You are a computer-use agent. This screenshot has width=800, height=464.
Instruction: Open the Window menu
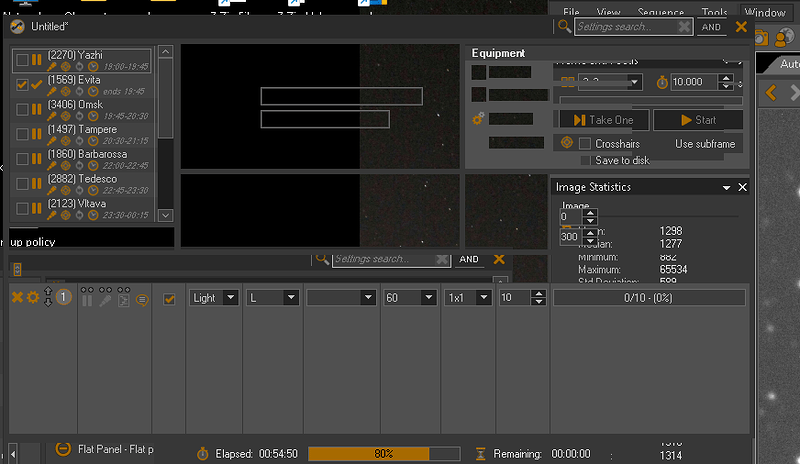[765, 12]
